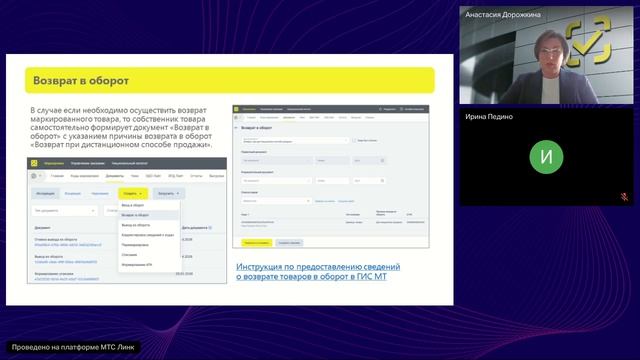The width and height of the screenshot is (640, 360).
Task: Open return reason dropdown in right form
Action: pos(296,140)
